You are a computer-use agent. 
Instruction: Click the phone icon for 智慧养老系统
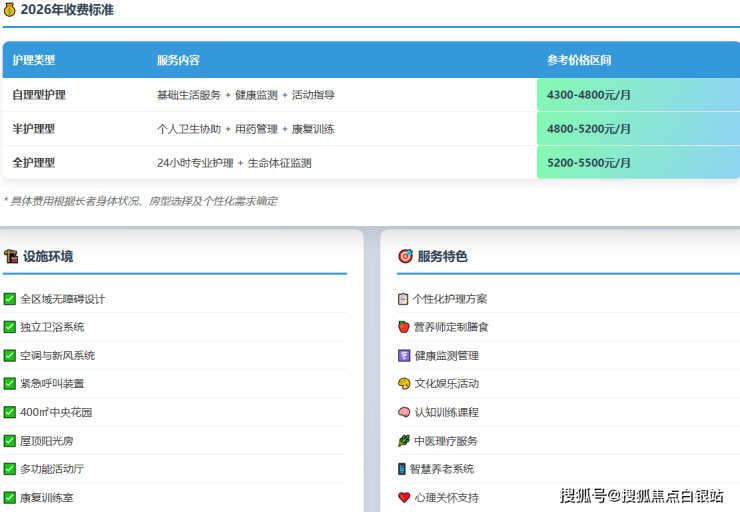pyautogui.click(x=403, y=469)
